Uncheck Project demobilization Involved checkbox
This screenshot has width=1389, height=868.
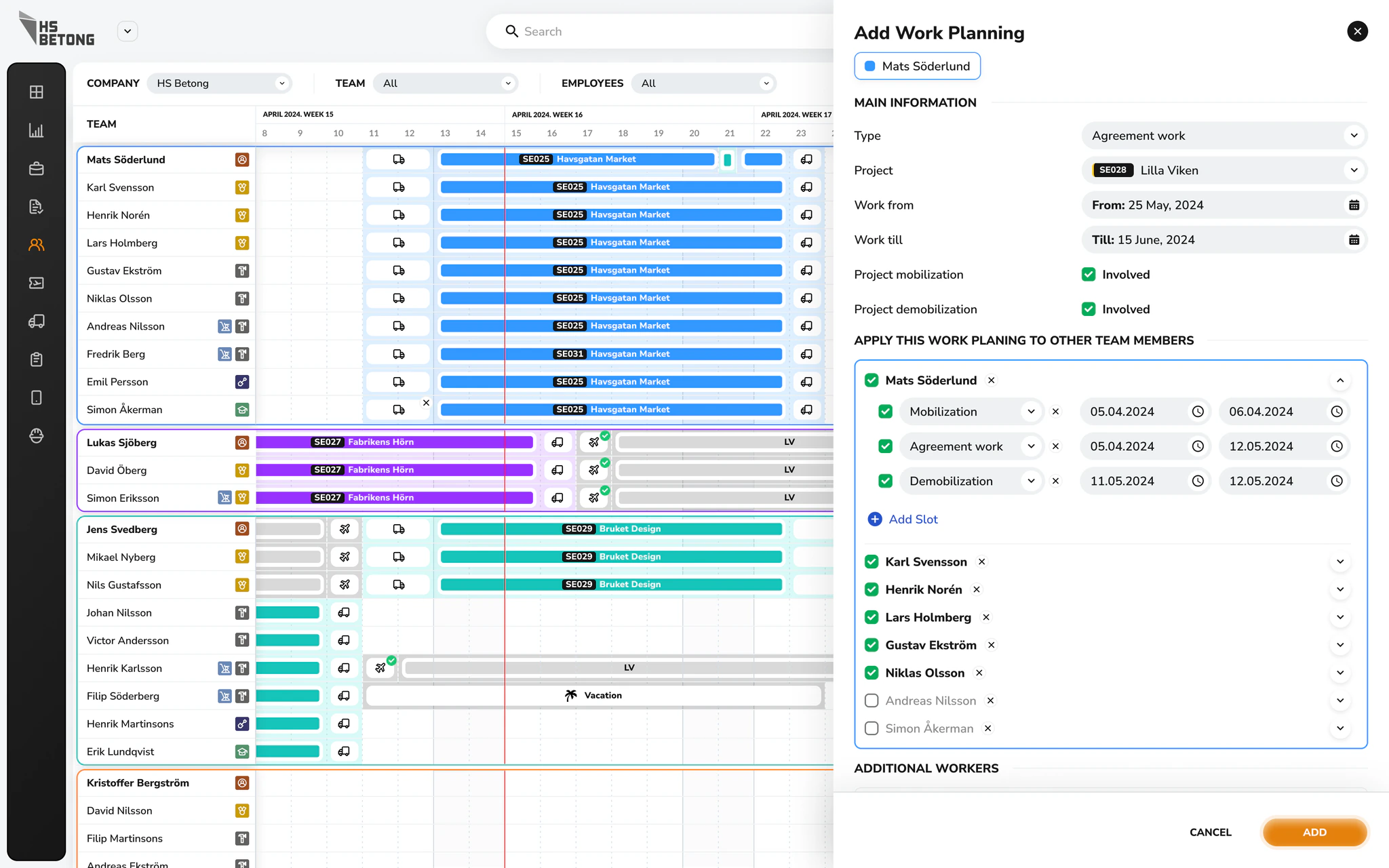pyautogui.click(x=1089, y=309)
